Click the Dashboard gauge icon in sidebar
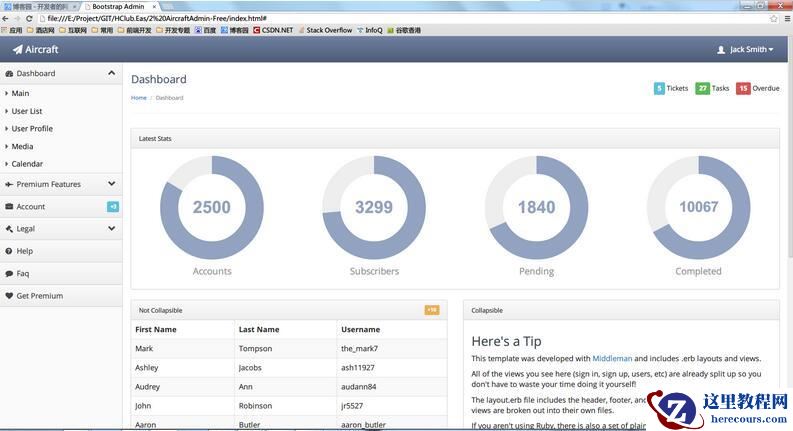 pyautogui.click(x=9, y=73)
